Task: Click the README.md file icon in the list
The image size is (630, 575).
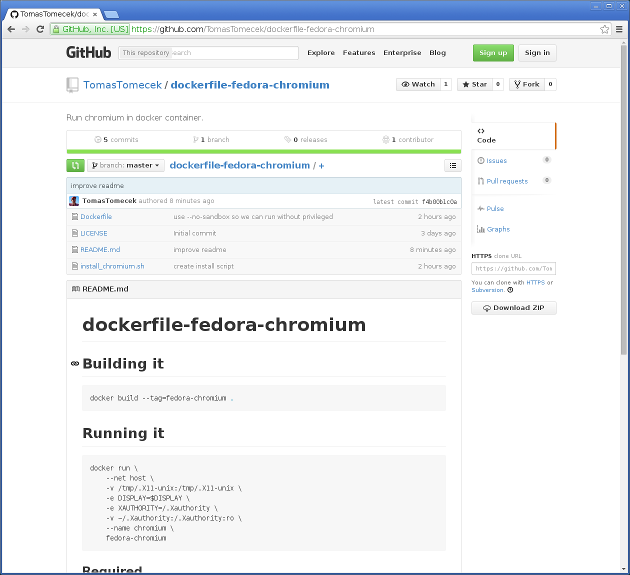Action: click(75, 250)
